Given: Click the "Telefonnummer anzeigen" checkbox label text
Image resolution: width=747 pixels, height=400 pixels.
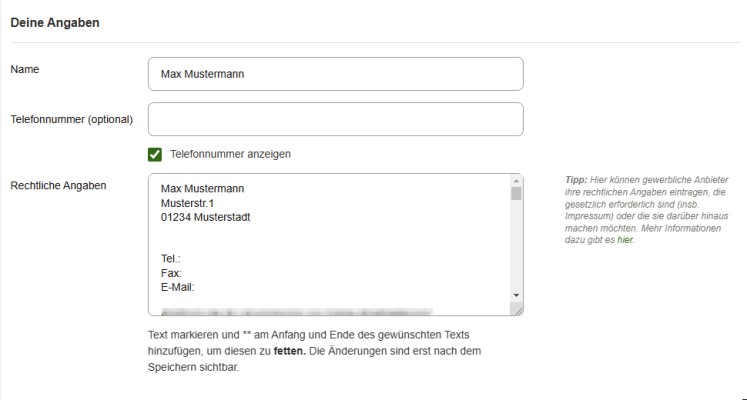Looking at the screenshot, I should 231,154.
